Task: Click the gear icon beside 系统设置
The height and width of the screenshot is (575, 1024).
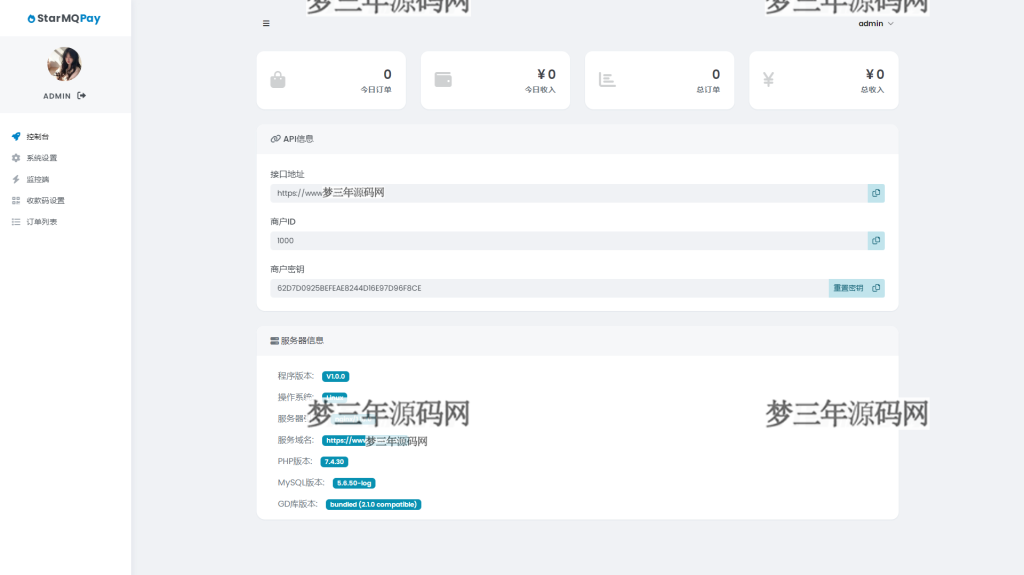Action: pyautogui.click(x=16, y=158)
